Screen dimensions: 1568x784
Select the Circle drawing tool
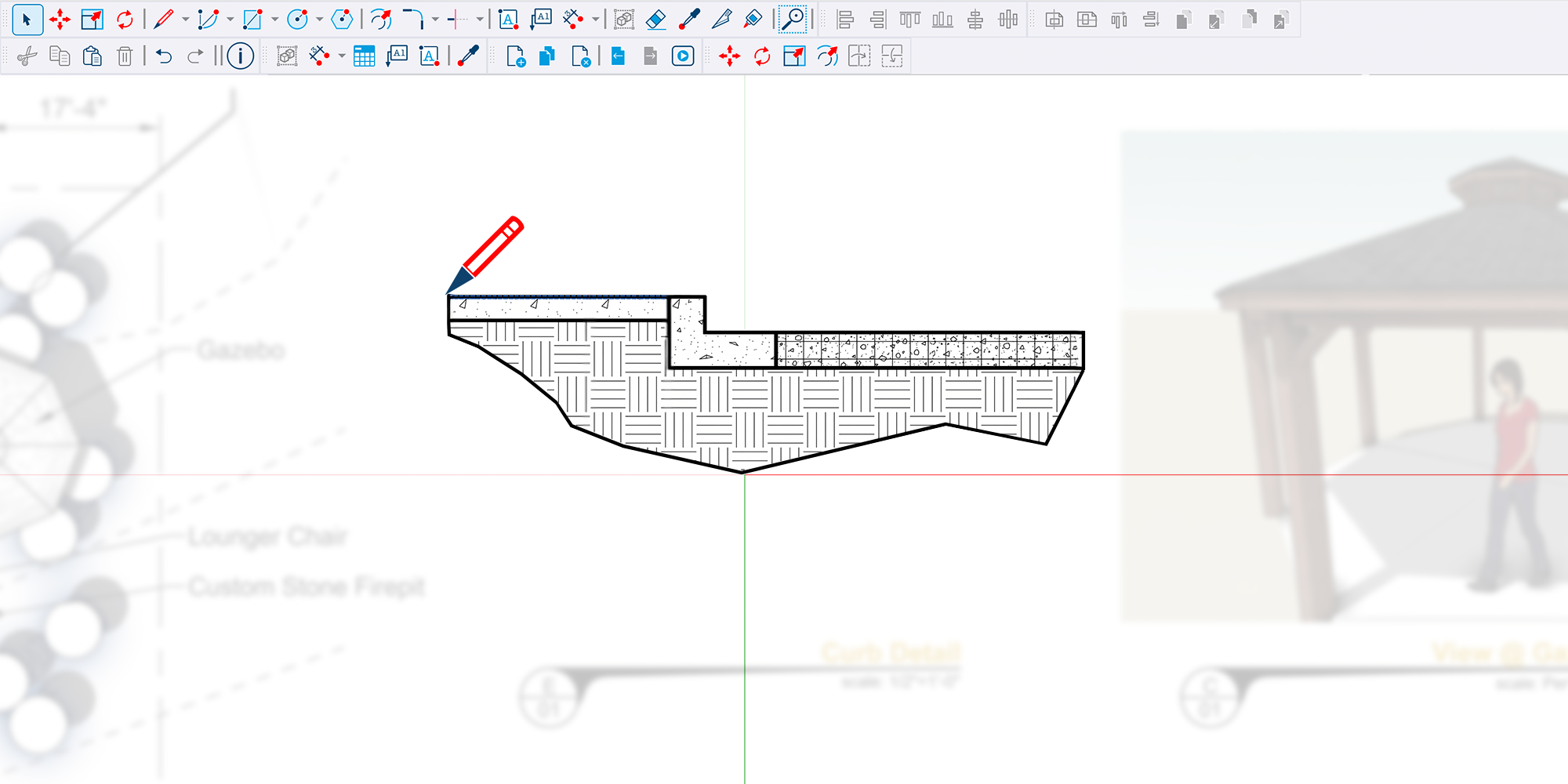click(x=297, y=20)
